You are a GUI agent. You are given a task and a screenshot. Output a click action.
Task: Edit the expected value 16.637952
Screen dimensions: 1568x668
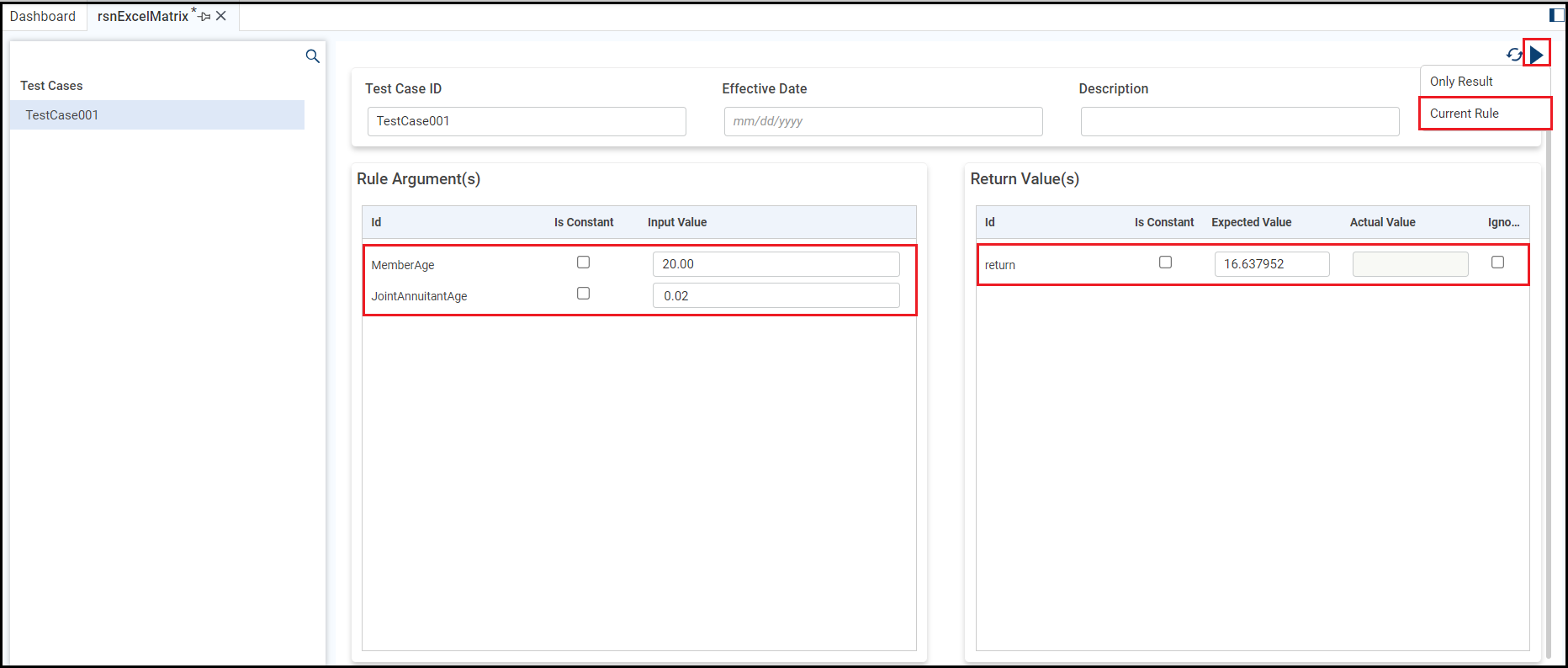pyautogui.click(x=1272, y=264)
